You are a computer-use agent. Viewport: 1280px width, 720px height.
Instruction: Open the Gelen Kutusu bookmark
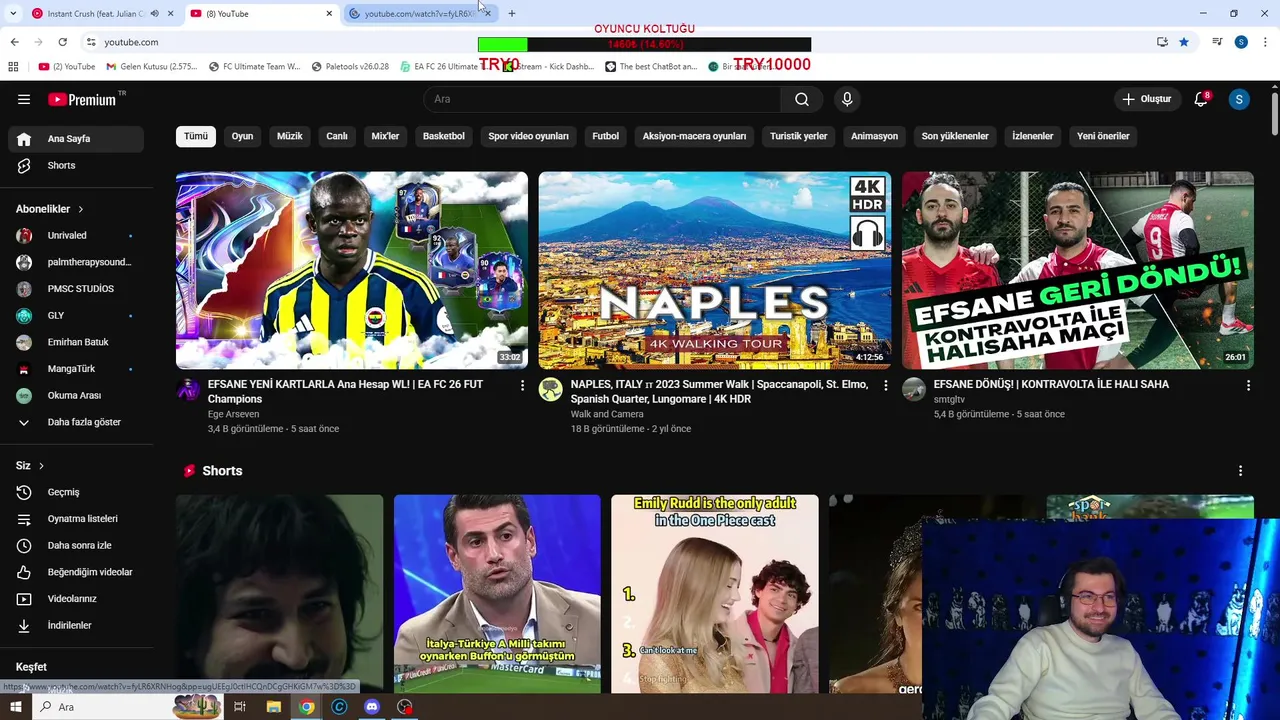(x=150, y=67)
